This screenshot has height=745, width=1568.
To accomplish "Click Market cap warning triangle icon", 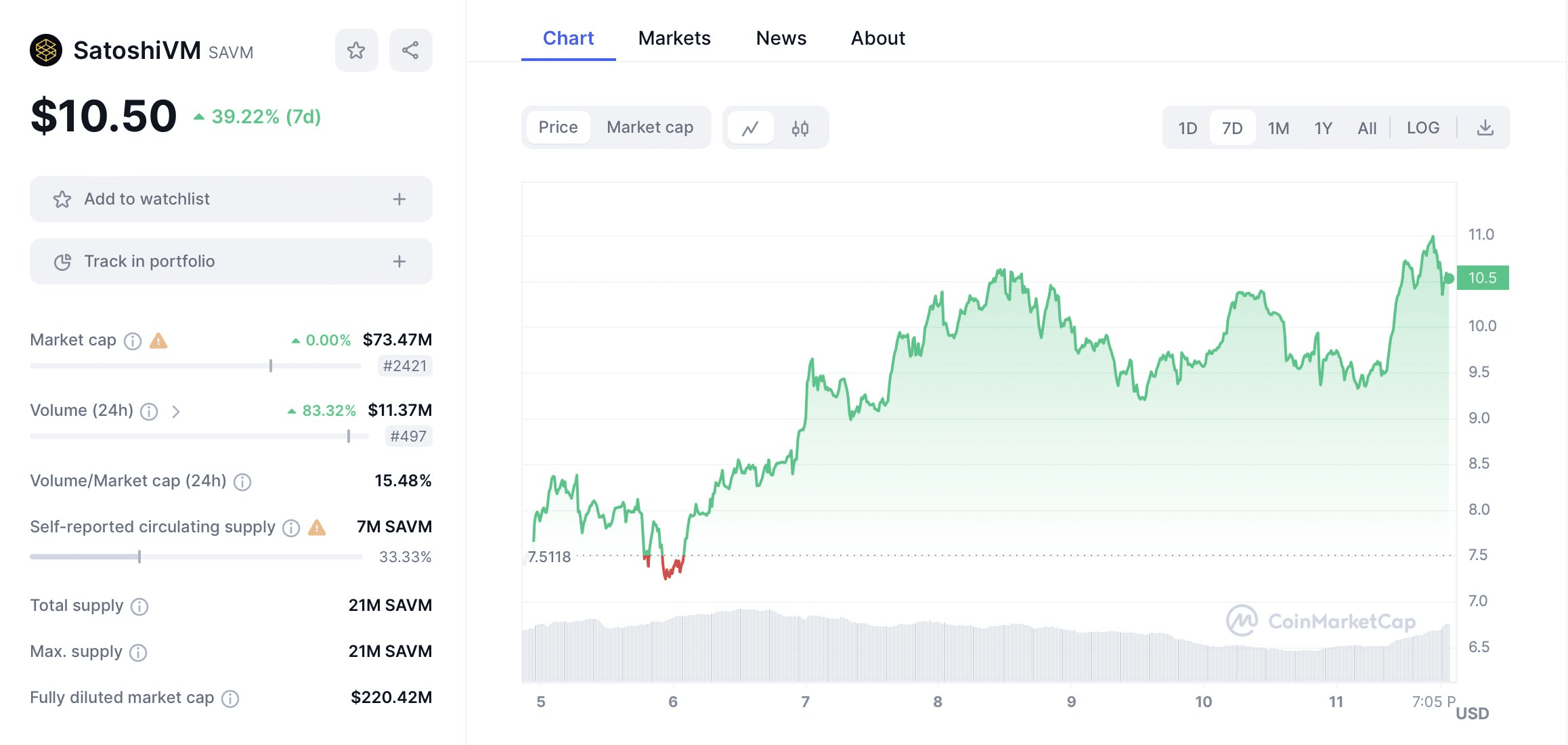I will click(158, 341).
